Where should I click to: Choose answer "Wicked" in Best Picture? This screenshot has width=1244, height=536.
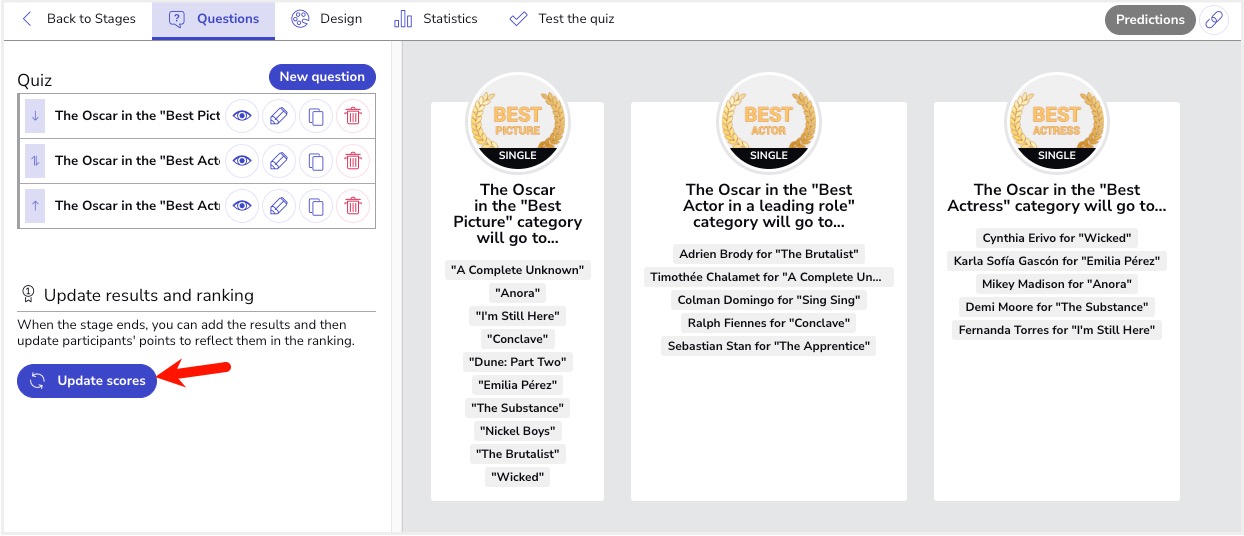[517, 477]
